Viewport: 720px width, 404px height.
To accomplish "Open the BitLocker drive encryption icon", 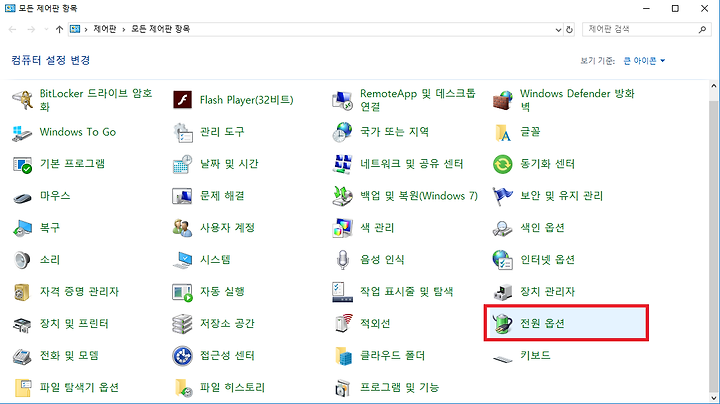I will (x=22, y=100).
